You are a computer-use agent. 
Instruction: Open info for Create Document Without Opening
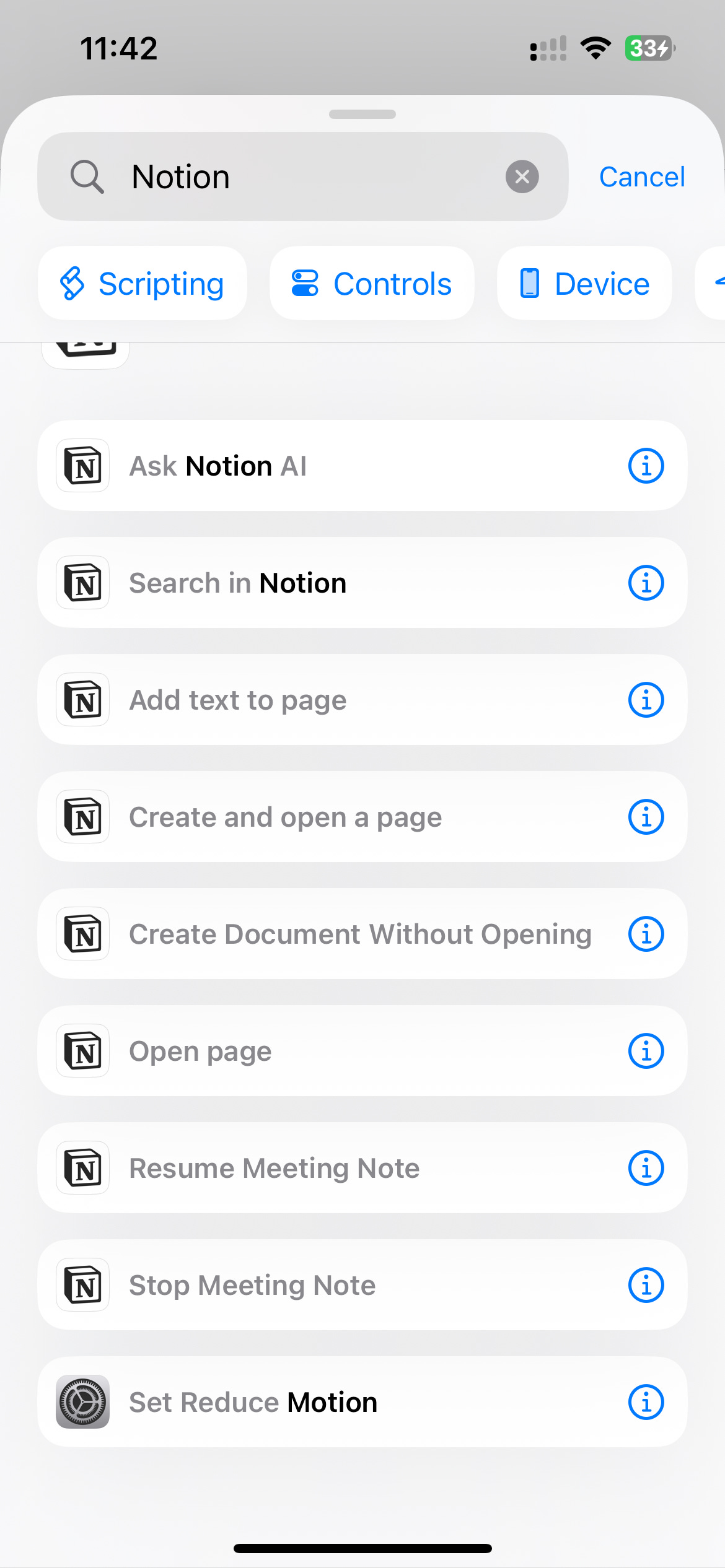tap(646, 934)
